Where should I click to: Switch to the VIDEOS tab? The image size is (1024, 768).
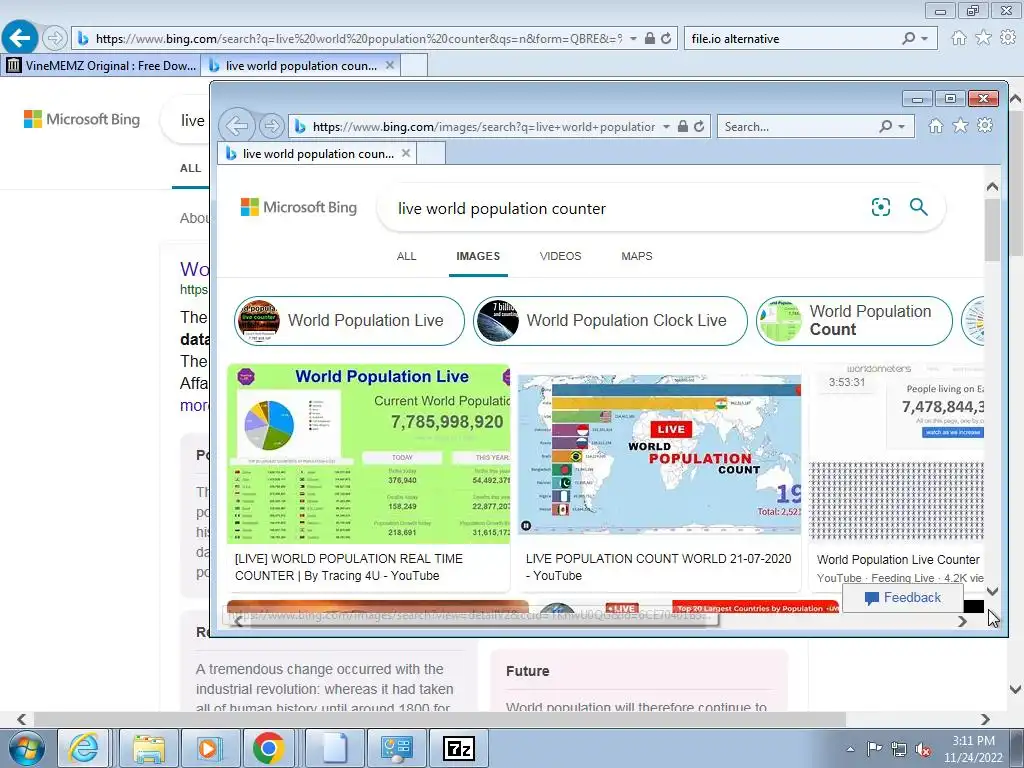pyautogui.click(x=560, y=256)
